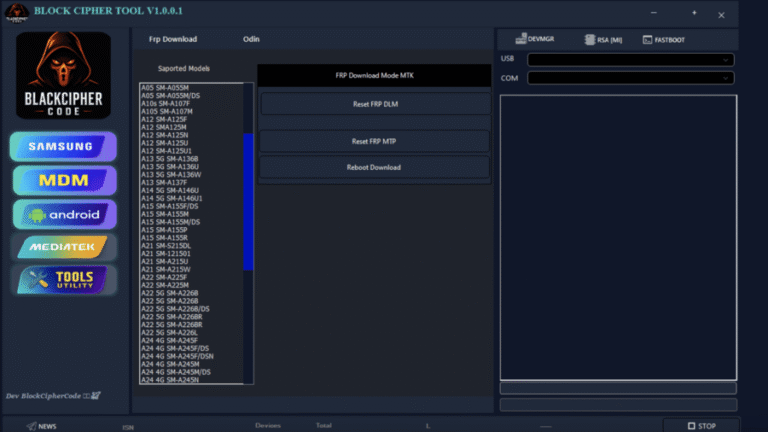Select A22 SM-A225M model
This screenshot has height=432, width=768.
[165, 285]
